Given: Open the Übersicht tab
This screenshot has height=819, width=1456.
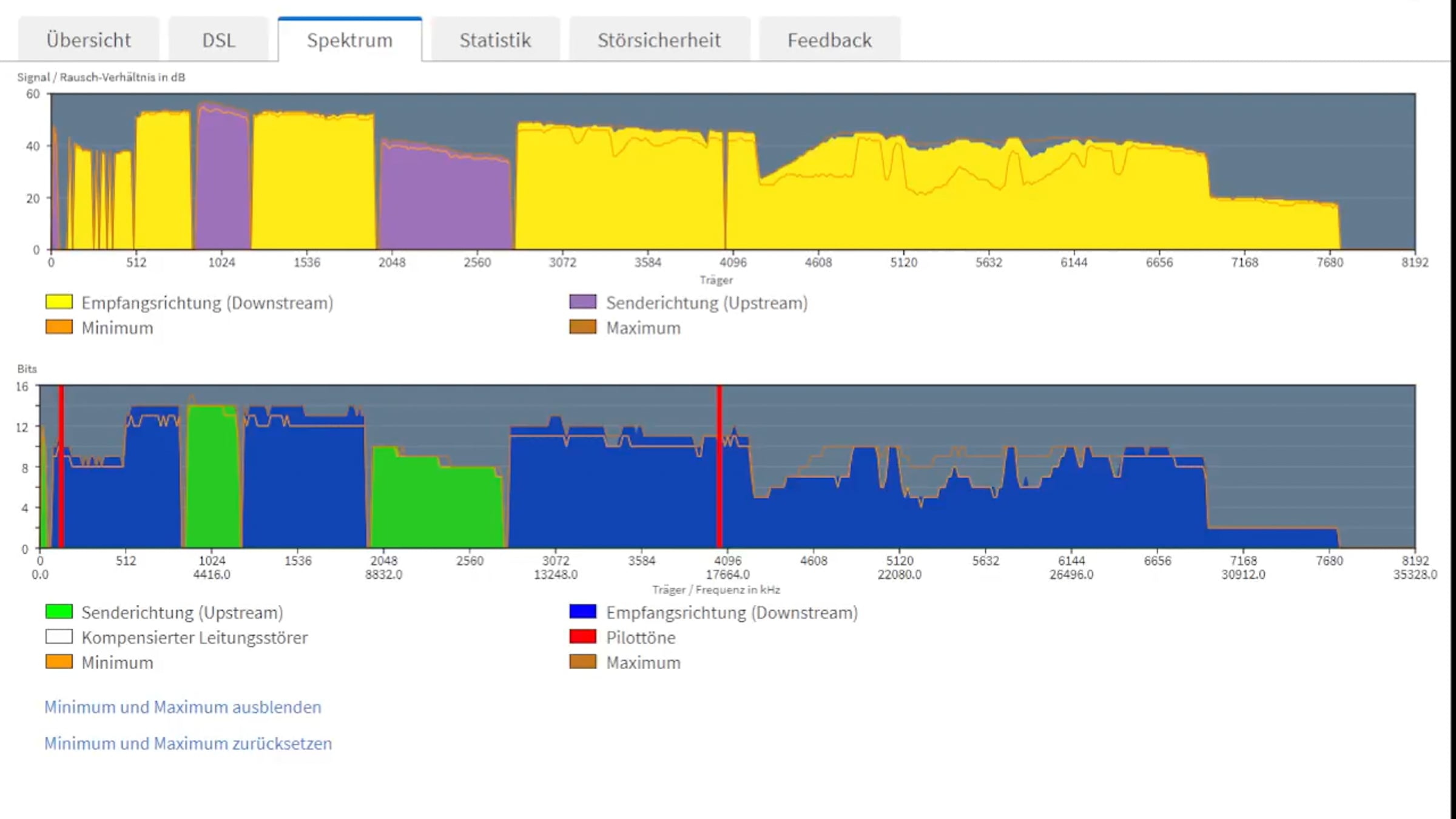Looking at the screenshot, I should (x=89, y=40).
